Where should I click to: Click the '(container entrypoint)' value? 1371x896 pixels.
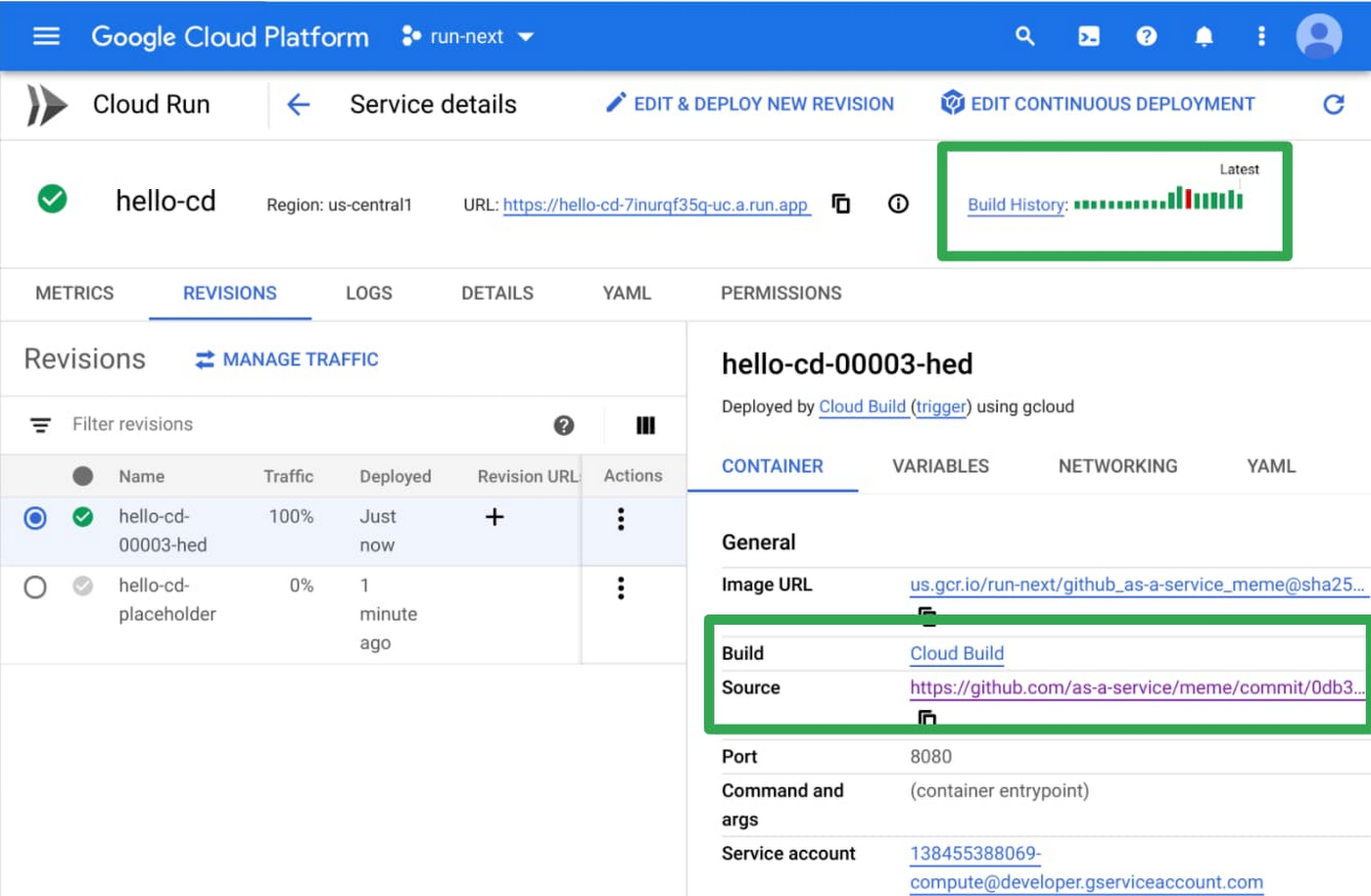[999, 790]
